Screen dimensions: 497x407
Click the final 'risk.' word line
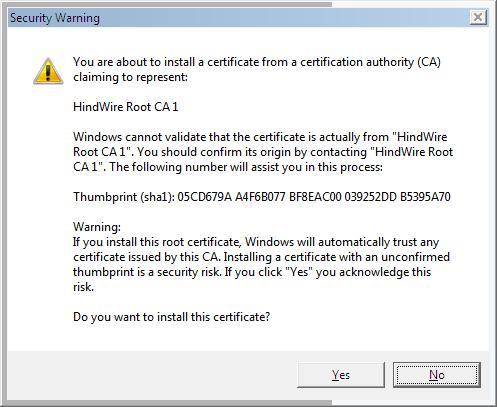83,287
